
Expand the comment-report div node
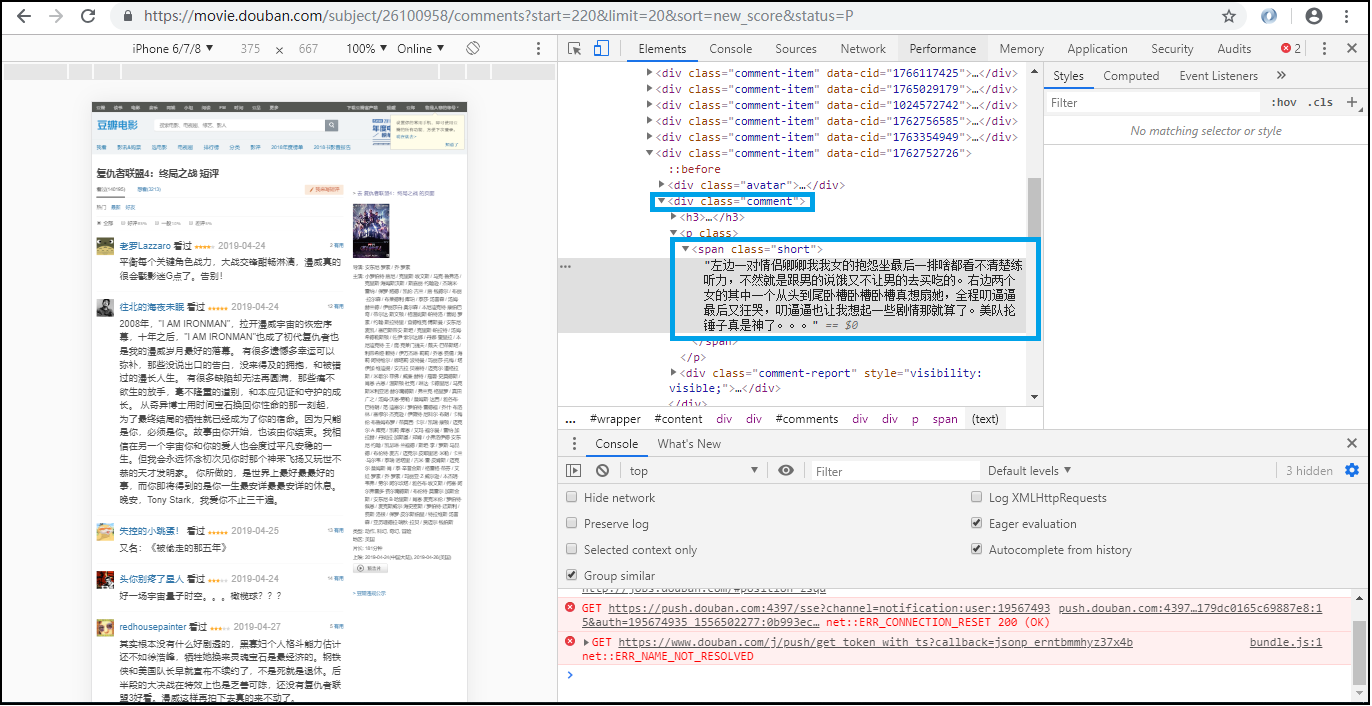pos(673,373)
